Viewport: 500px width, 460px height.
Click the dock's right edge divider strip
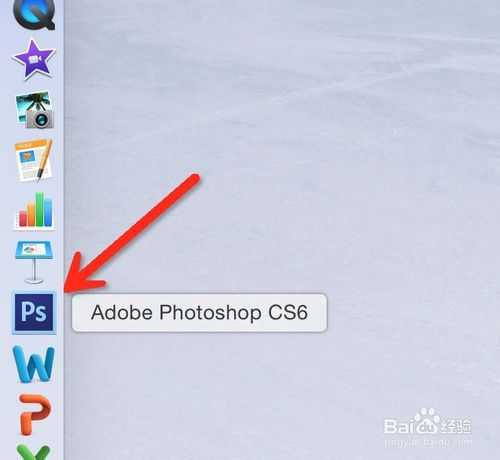pos(63,230)
